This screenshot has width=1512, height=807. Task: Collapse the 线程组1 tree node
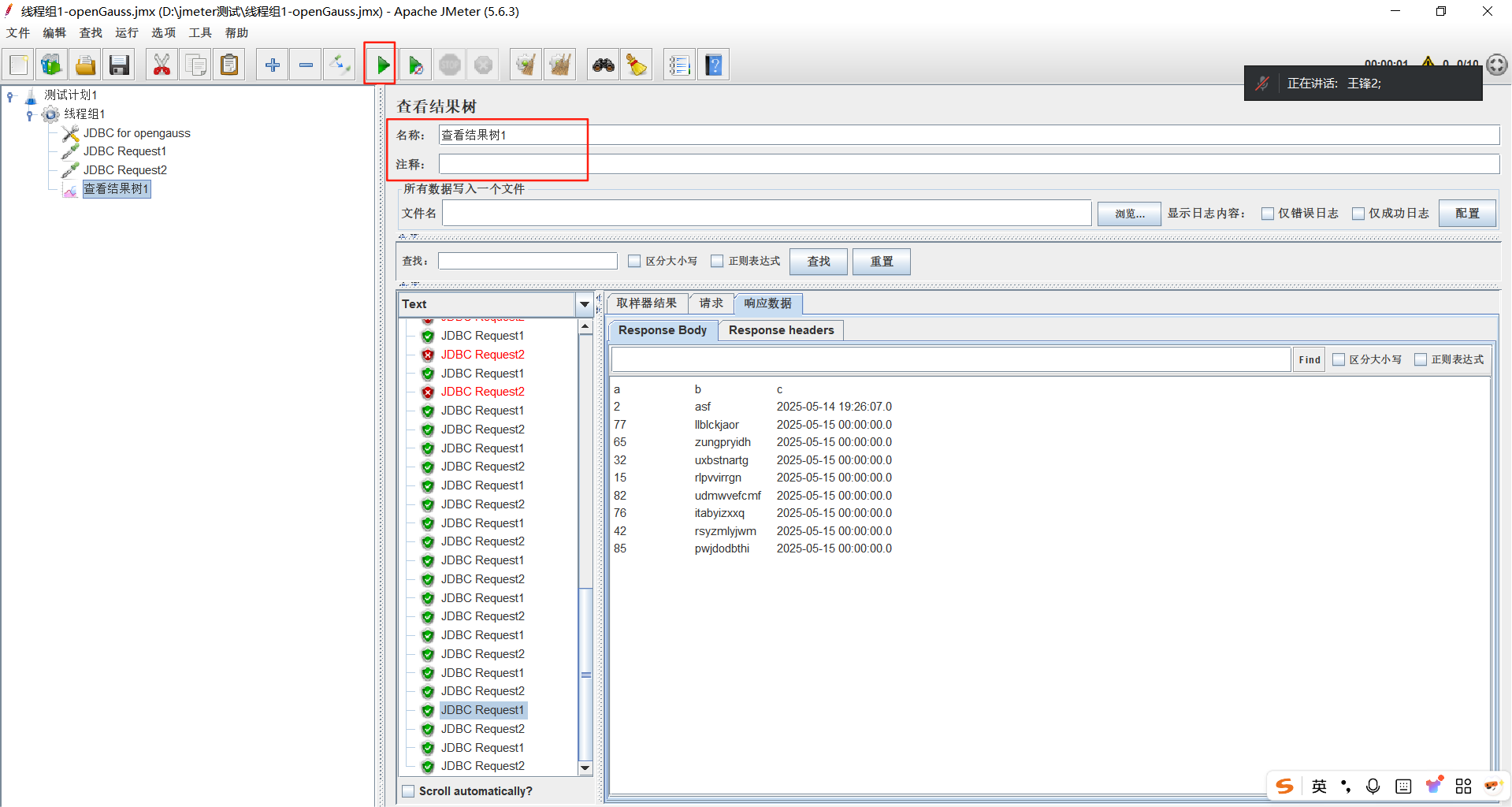(x=29, y=115)
